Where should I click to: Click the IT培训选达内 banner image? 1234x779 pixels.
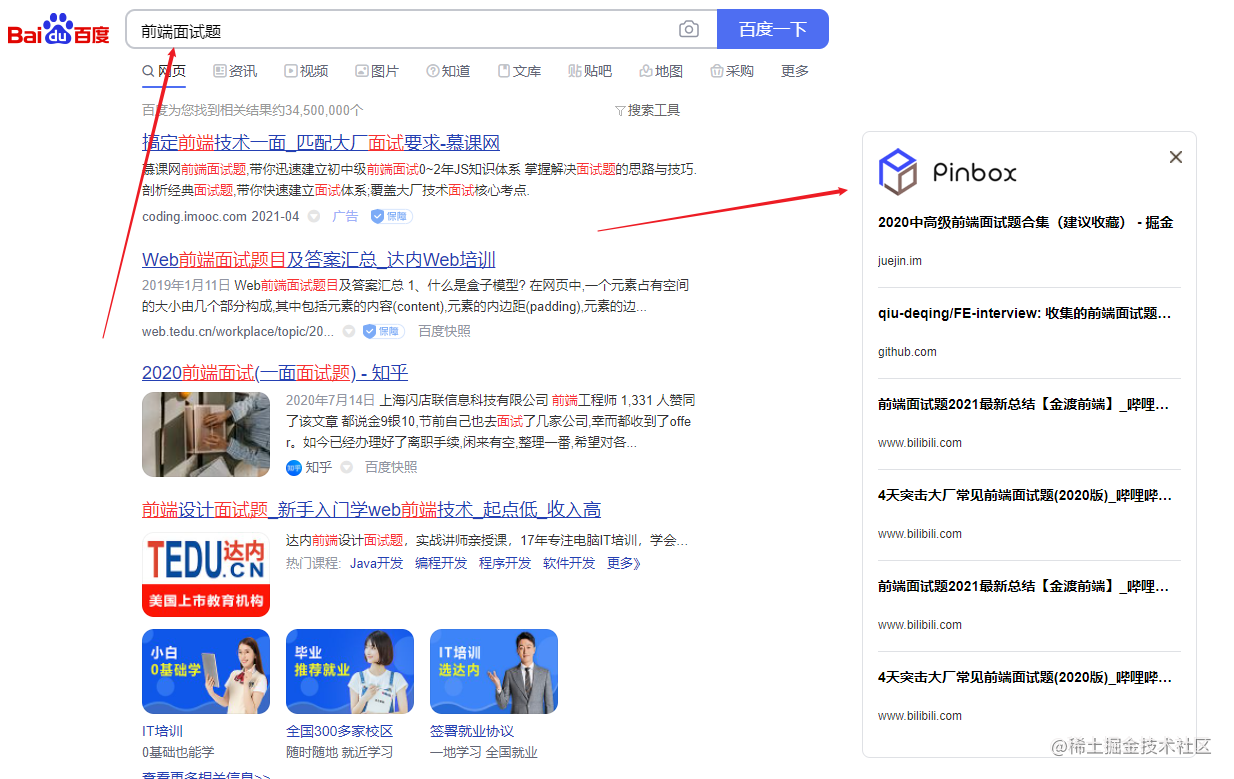click(494, 671)
